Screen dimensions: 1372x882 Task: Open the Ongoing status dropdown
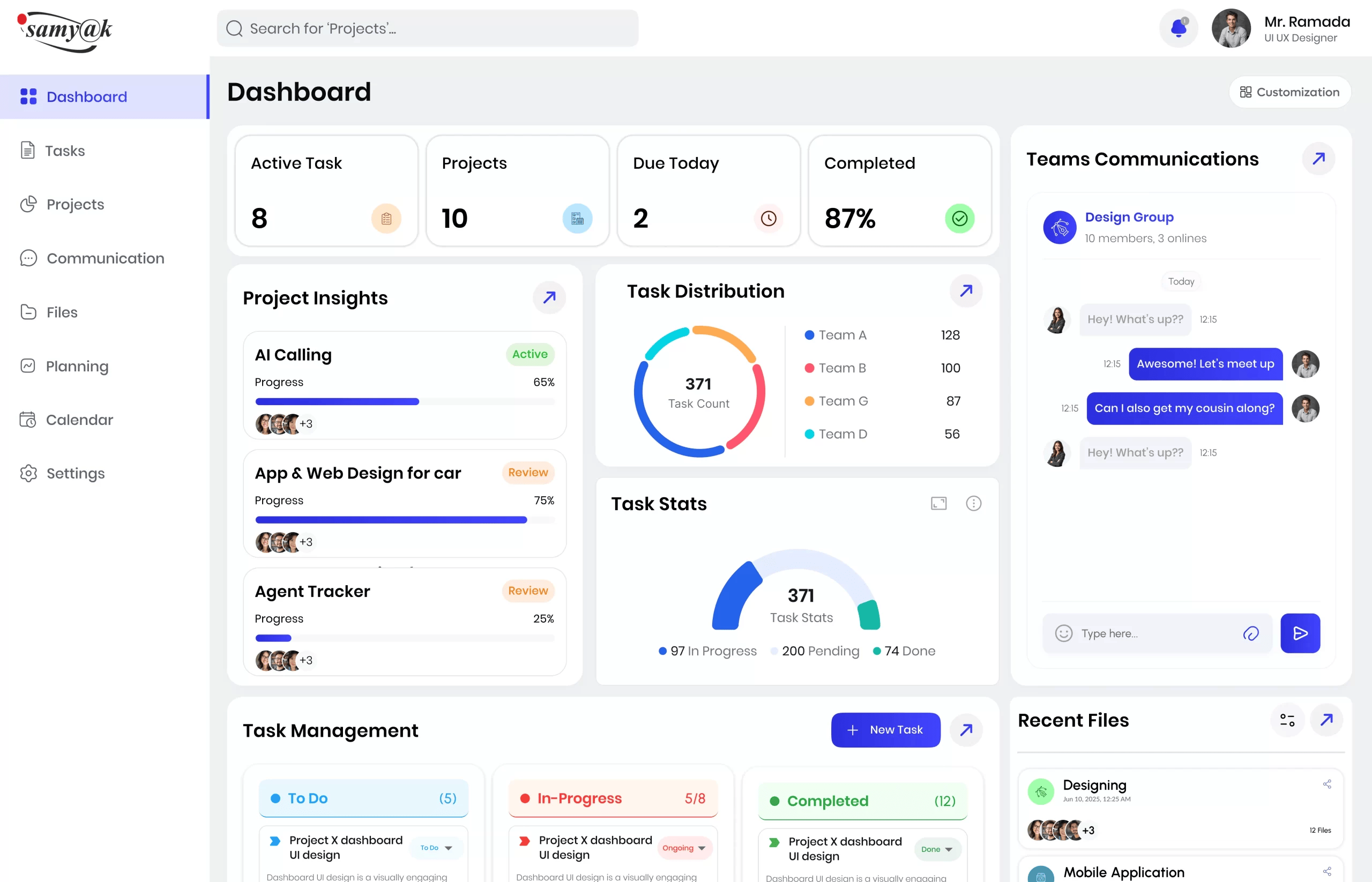tap(684, 848)
